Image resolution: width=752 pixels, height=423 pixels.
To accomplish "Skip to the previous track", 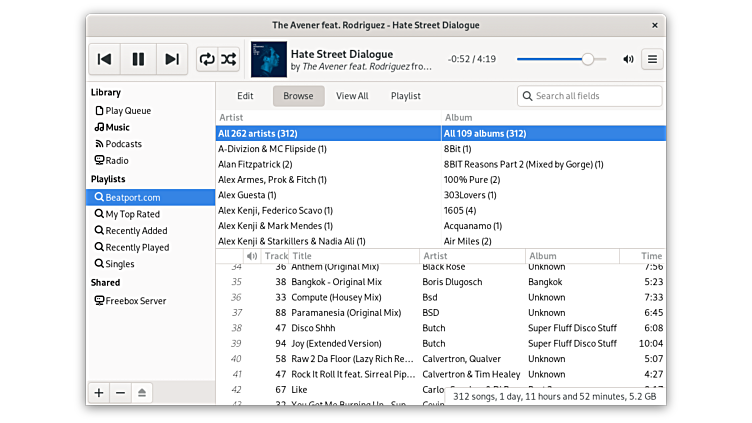I will (x=104, y=59).
